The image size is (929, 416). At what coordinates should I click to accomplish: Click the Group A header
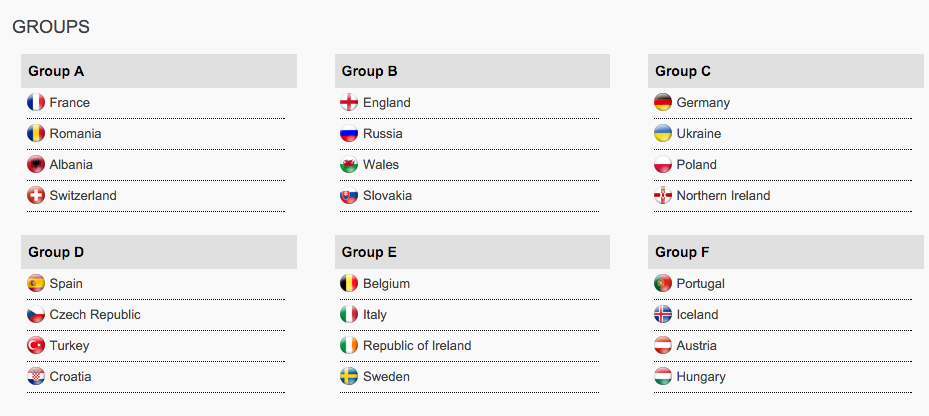pos(159,71)
